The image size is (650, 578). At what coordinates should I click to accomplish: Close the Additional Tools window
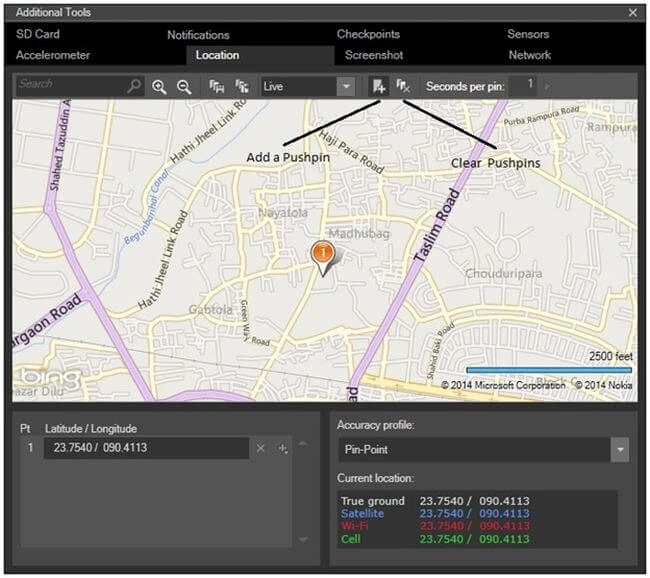pyautogui.click(x=633, y=13)
